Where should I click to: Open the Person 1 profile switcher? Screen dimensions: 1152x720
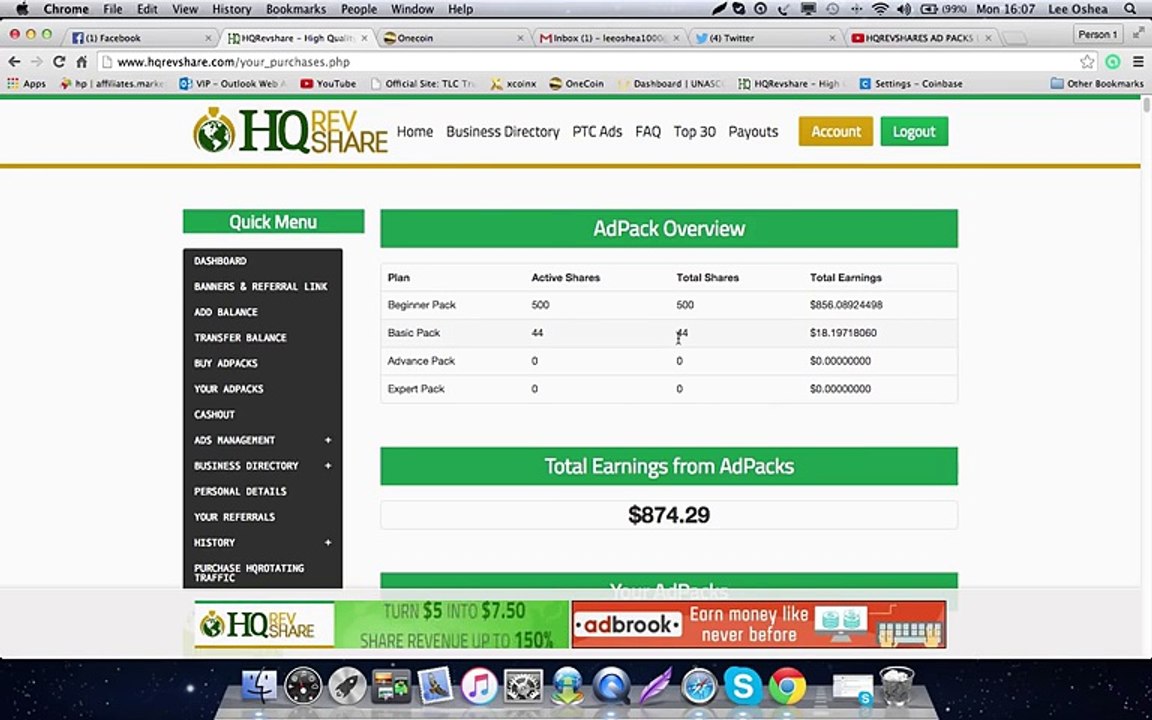coord(1098,35)
